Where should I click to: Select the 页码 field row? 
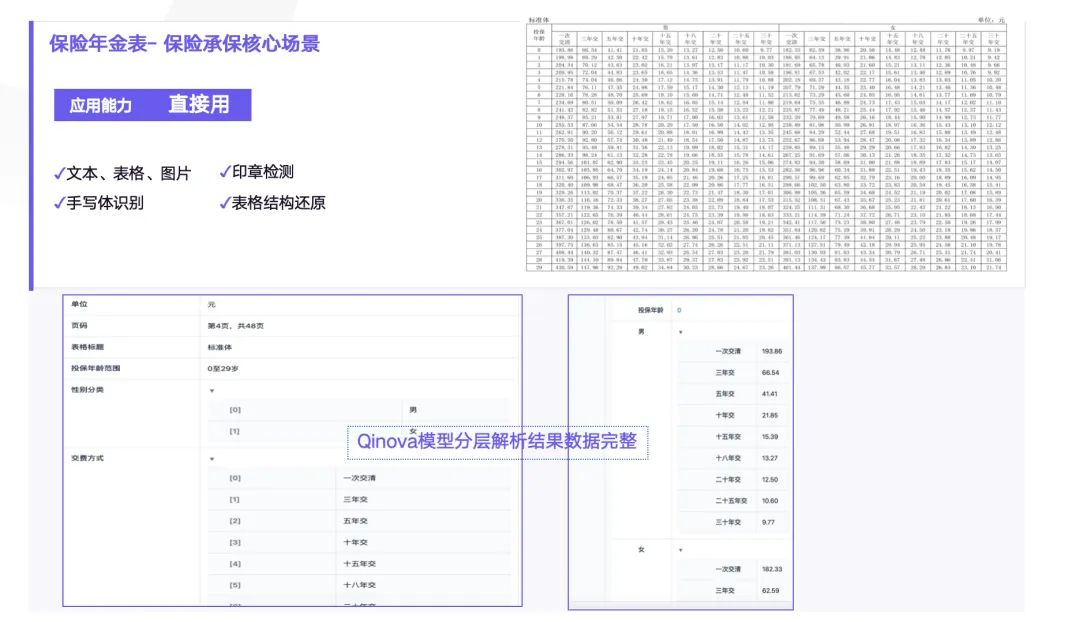[292, 326]
